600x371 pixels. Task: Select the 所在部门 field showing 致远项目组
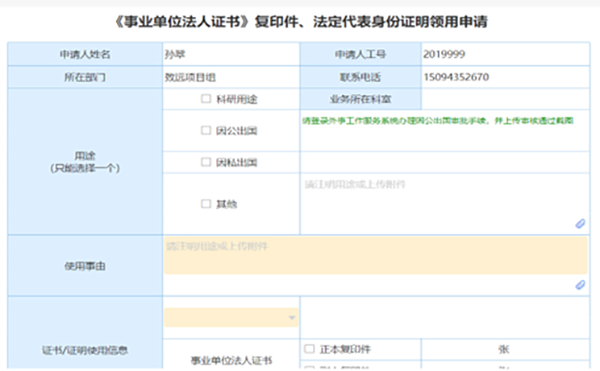click(231, 77)
